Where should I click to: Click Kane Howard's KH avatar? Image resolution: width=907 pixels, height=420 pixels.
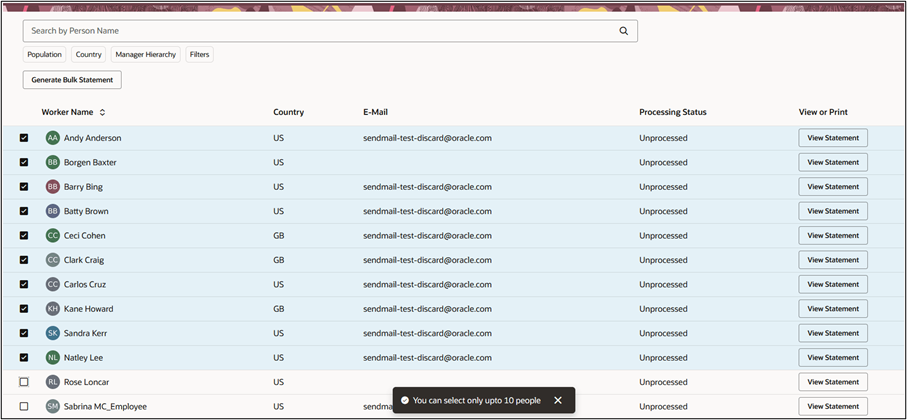coord(53,309)
